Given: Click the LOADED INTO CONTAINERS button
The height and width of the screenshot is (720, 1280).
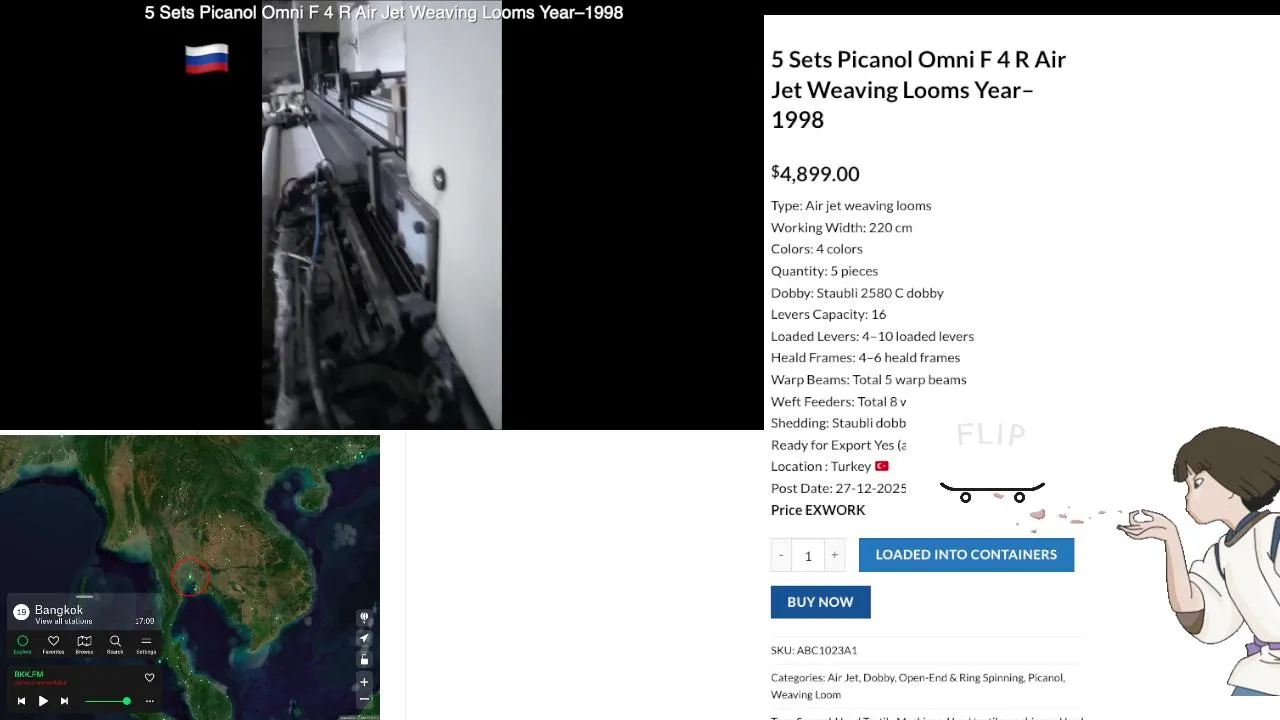Looking at the screenshot, I should (x=966, y=555).
